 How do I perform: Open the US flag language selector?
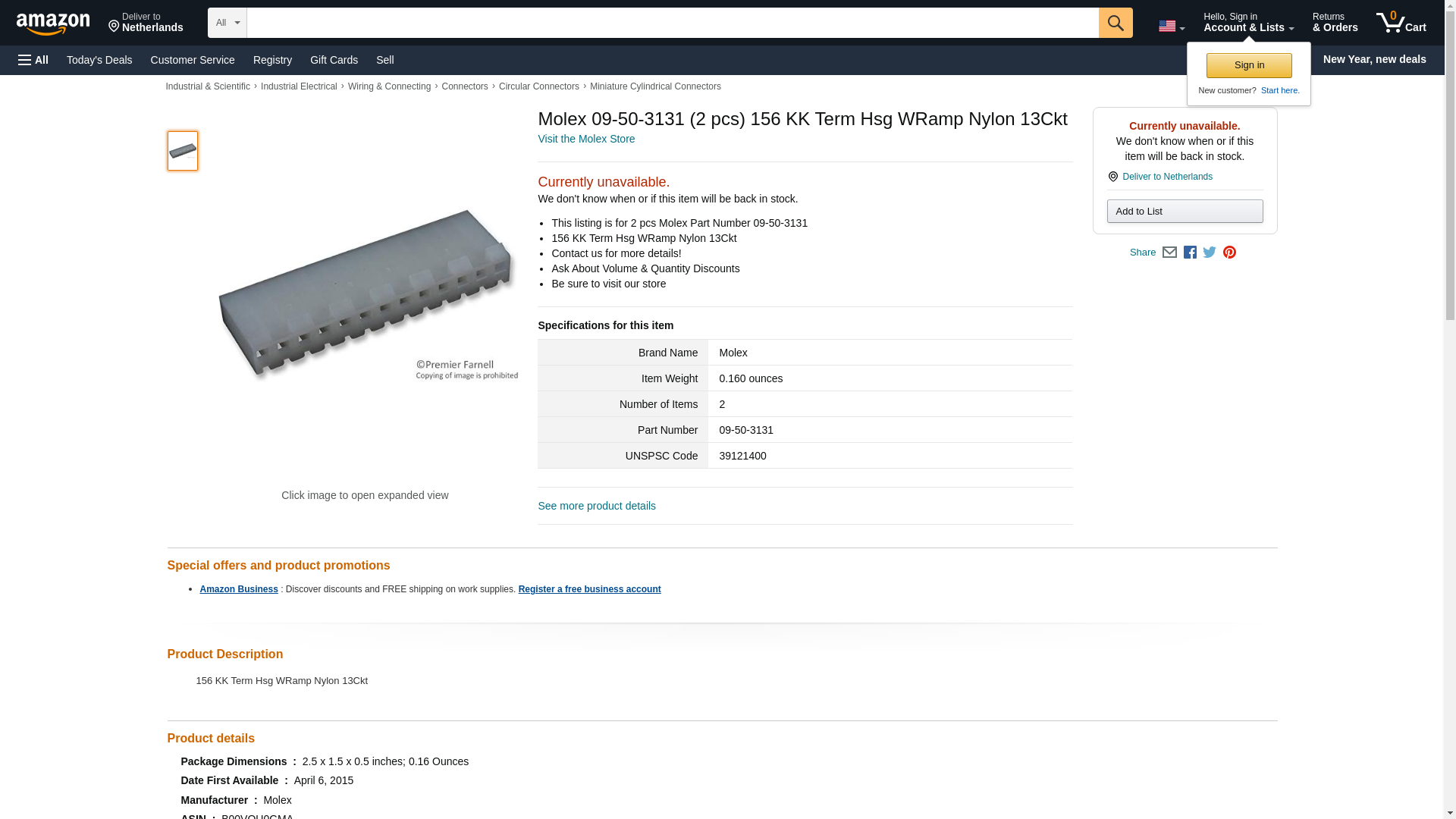pyautogui.click(x=1171, y=26)
